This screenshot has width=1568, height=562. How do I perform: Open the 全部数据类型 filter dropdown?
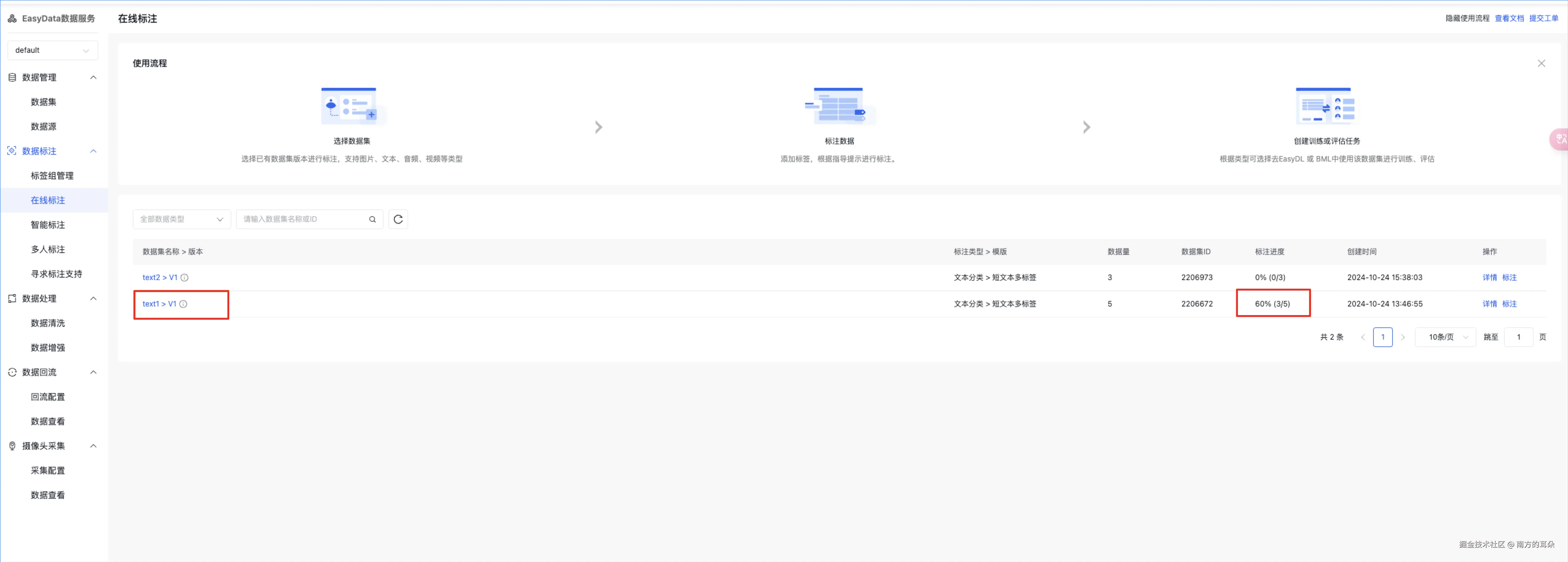(181, 219)
